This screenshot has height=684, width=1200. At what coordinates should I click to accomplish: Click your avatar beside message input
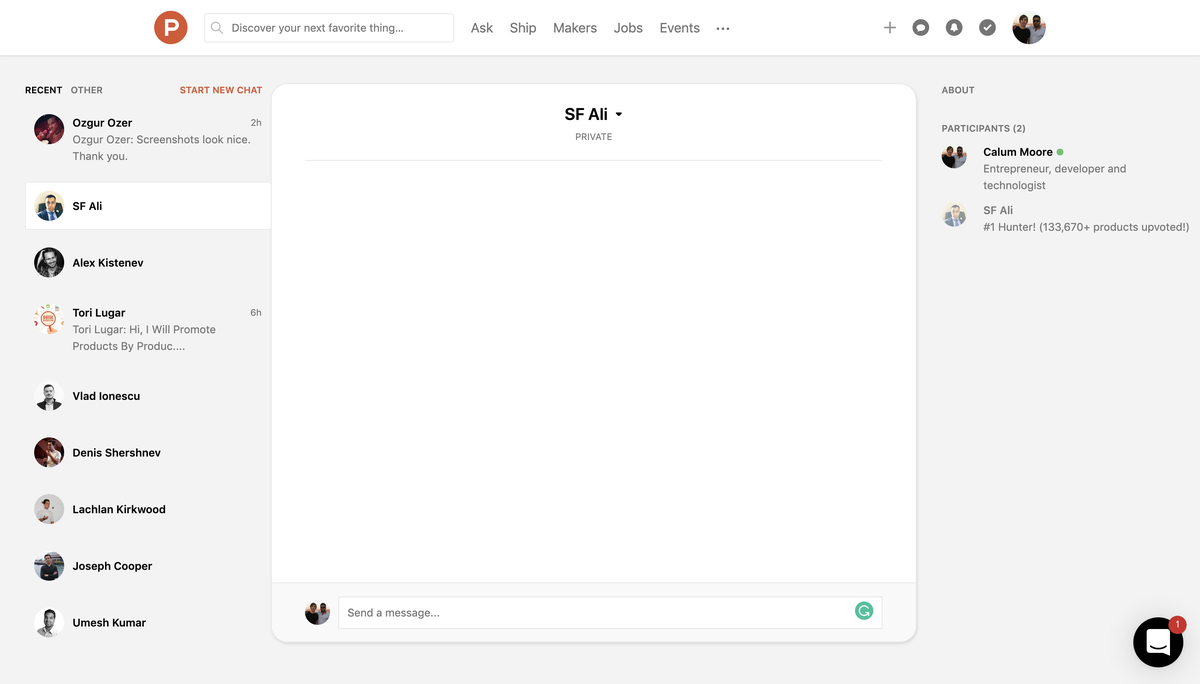click(317, 612)
